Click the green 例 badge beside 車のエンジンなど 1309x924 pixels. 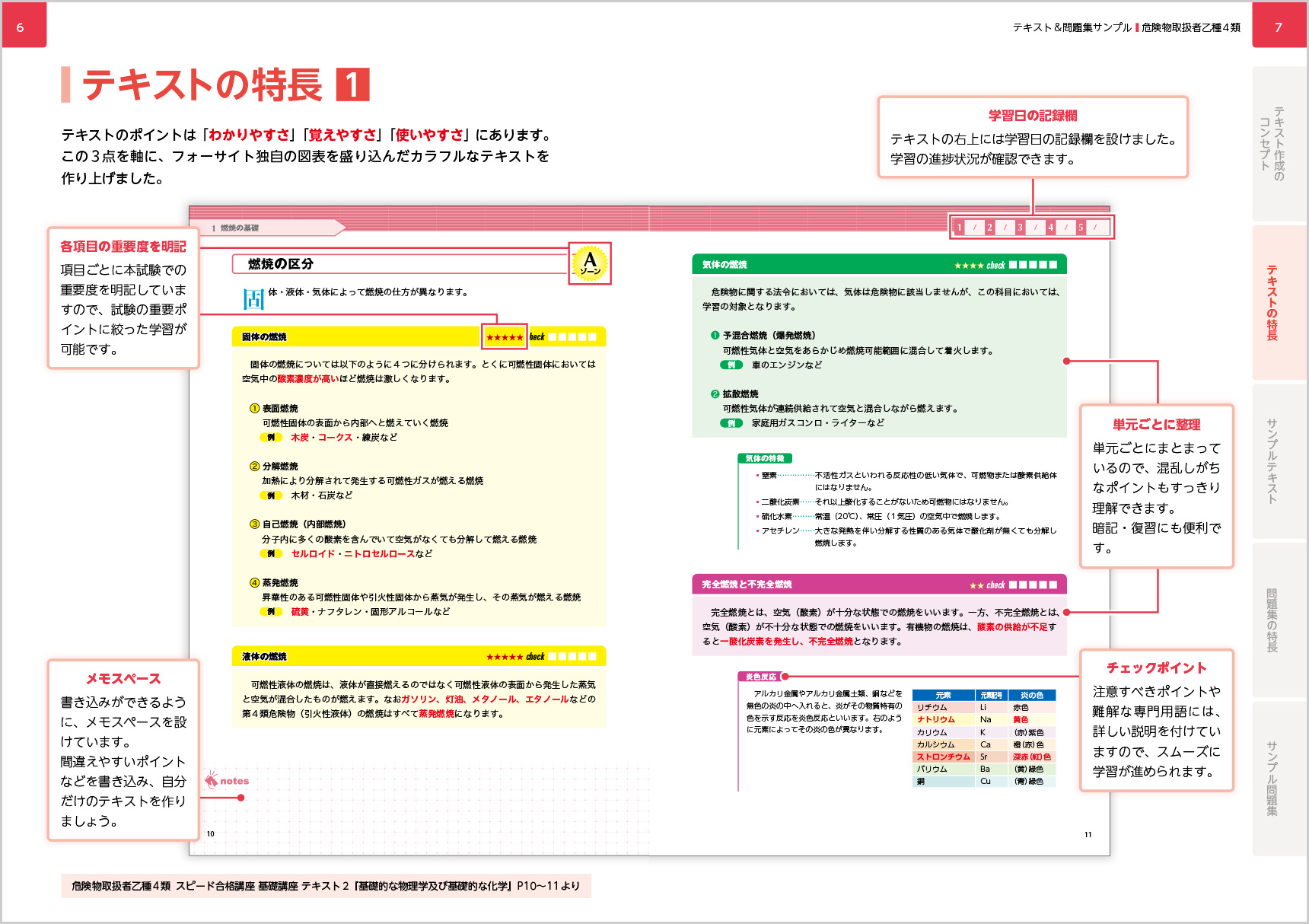[731, 365]
